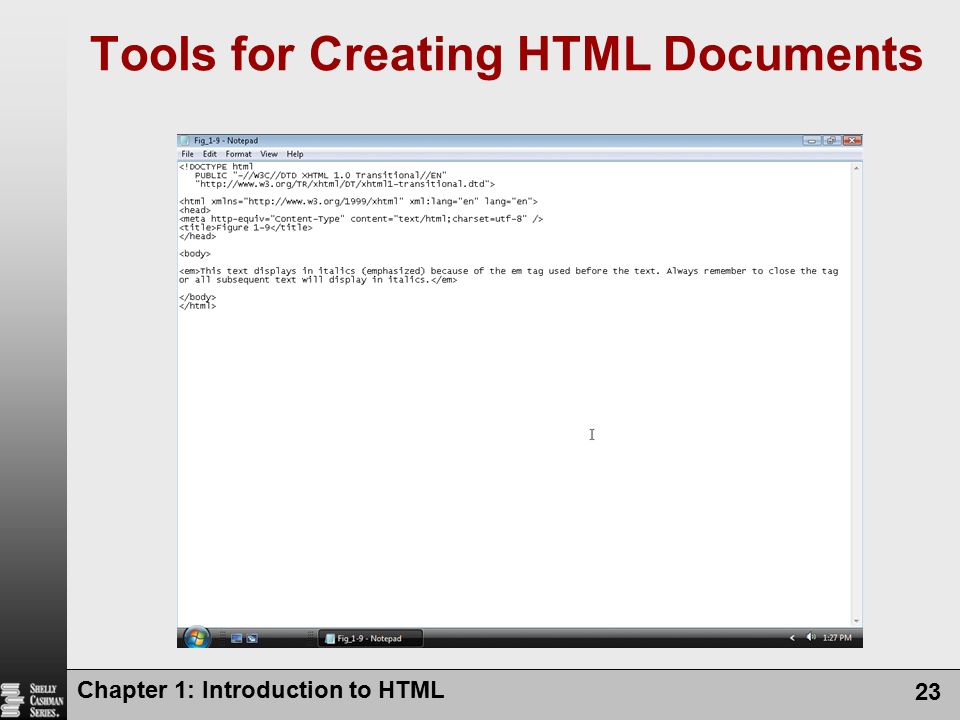
Task: Open the File menu in Notepad
Action: point(187,154)
